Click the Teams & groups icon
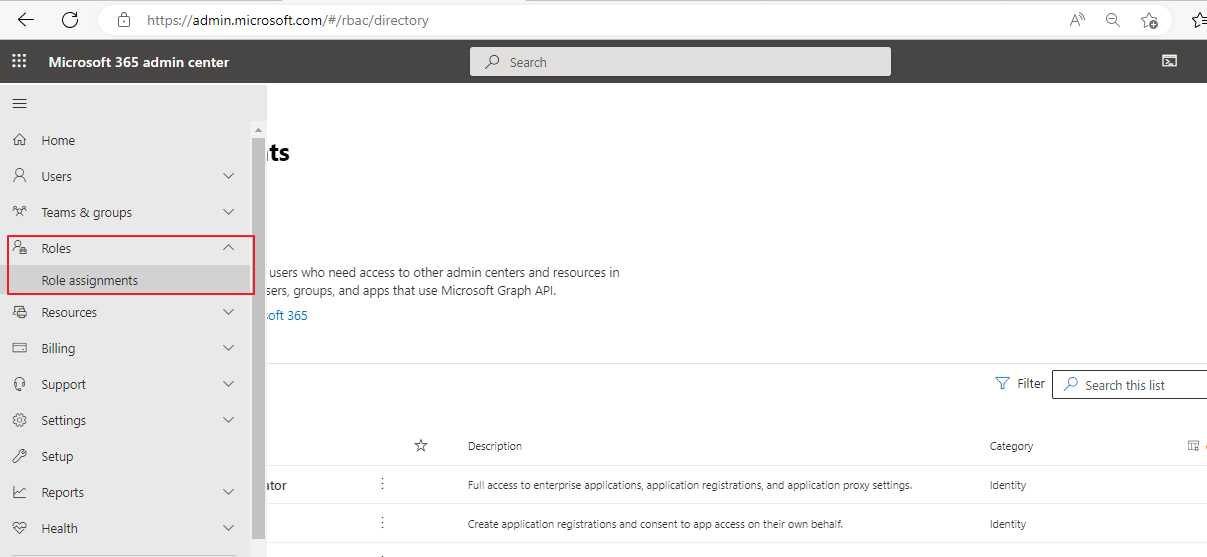 [19, 212]
